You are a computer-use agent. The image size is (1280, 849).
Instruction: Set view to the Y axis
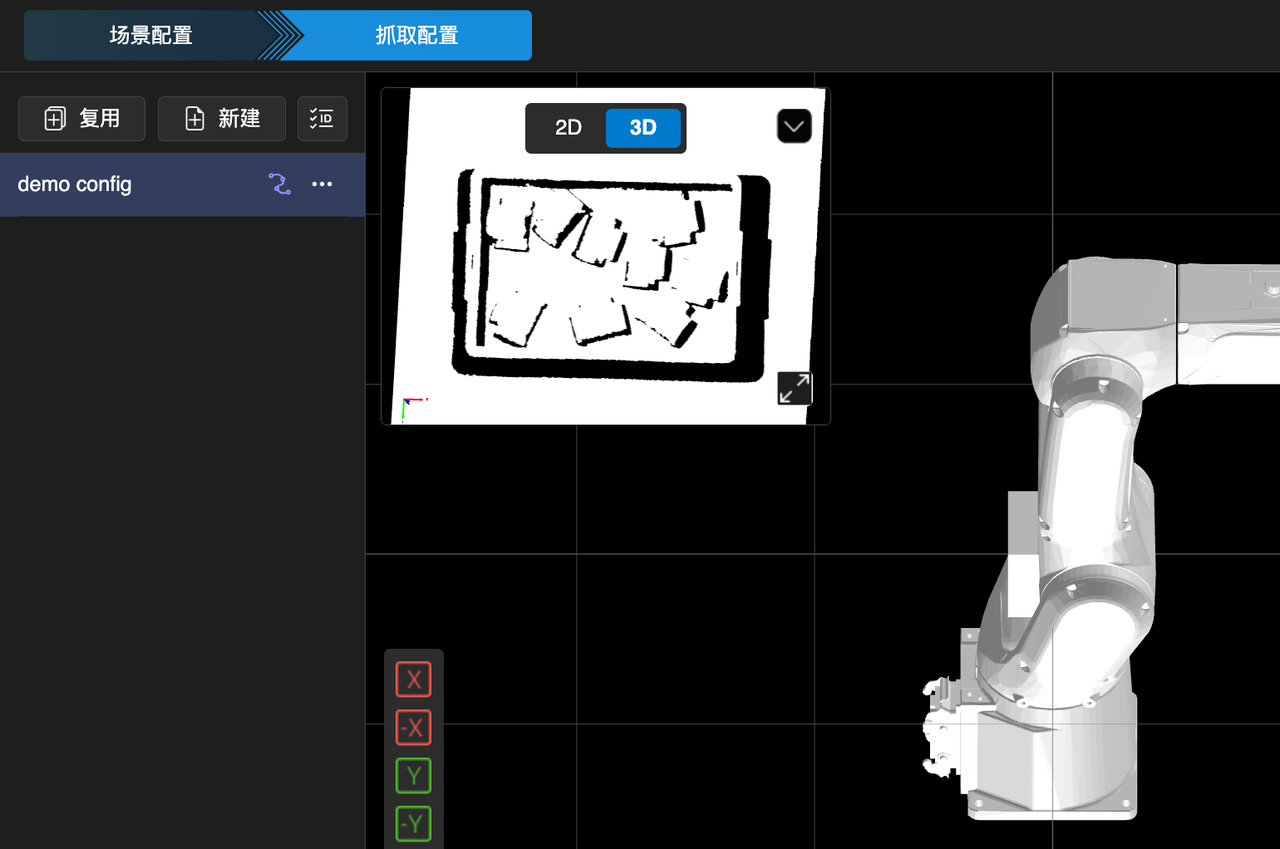(x=413, y=776)
